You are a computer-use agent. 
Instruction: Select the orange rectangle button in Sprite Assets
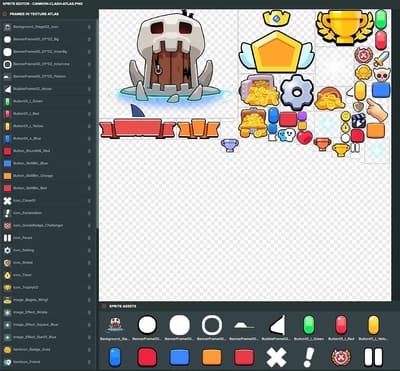tap(212, 358)
